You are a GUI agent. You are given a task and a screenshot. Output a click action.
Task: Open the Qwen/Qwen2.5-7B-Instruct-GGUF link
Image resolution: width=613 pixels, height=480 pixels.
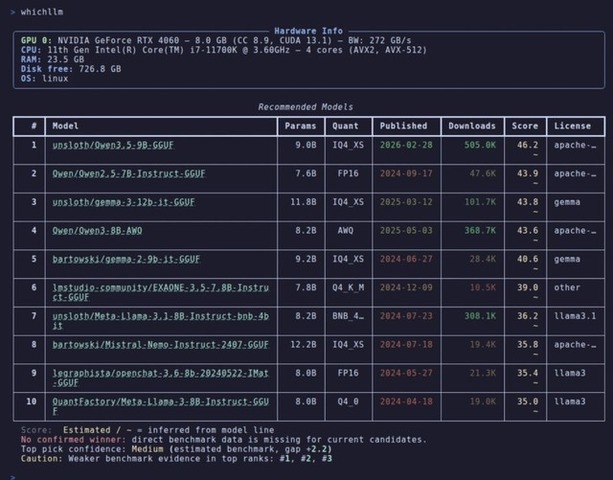(129, 174)
